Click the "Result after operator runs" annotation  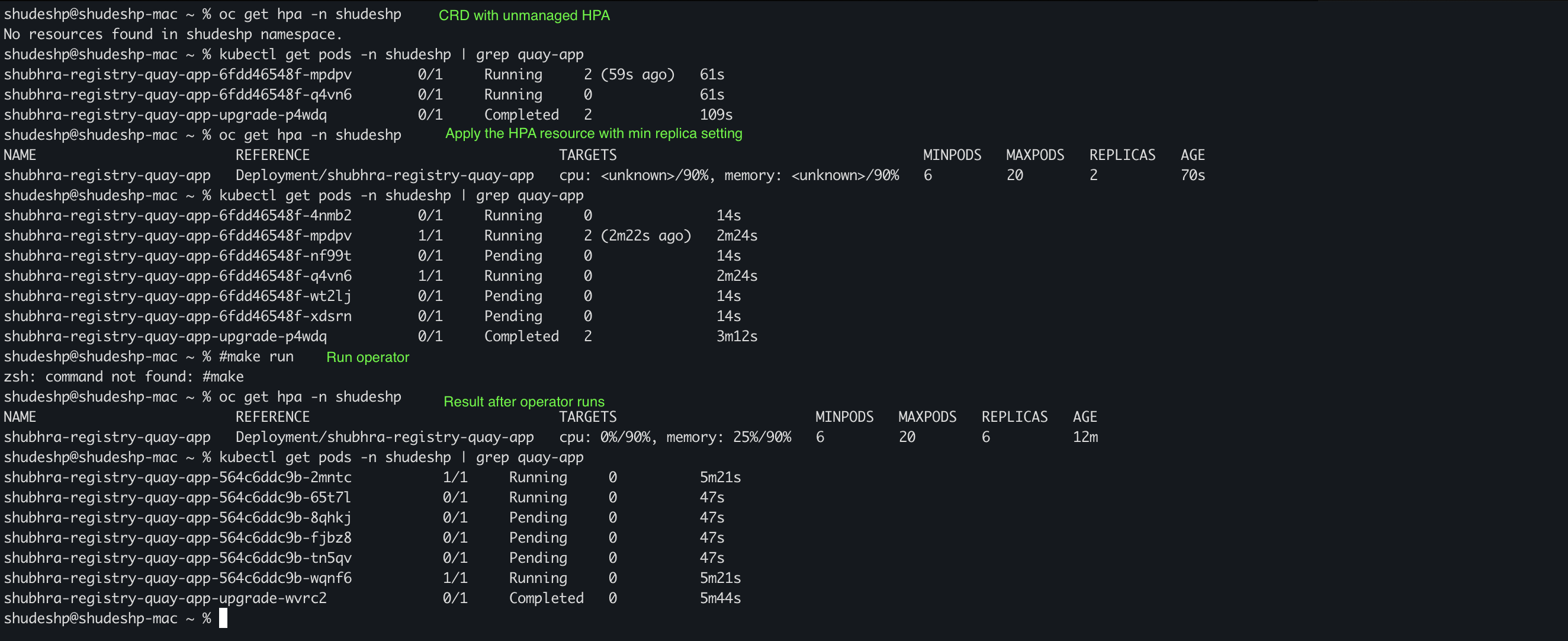tap(523, 402)
